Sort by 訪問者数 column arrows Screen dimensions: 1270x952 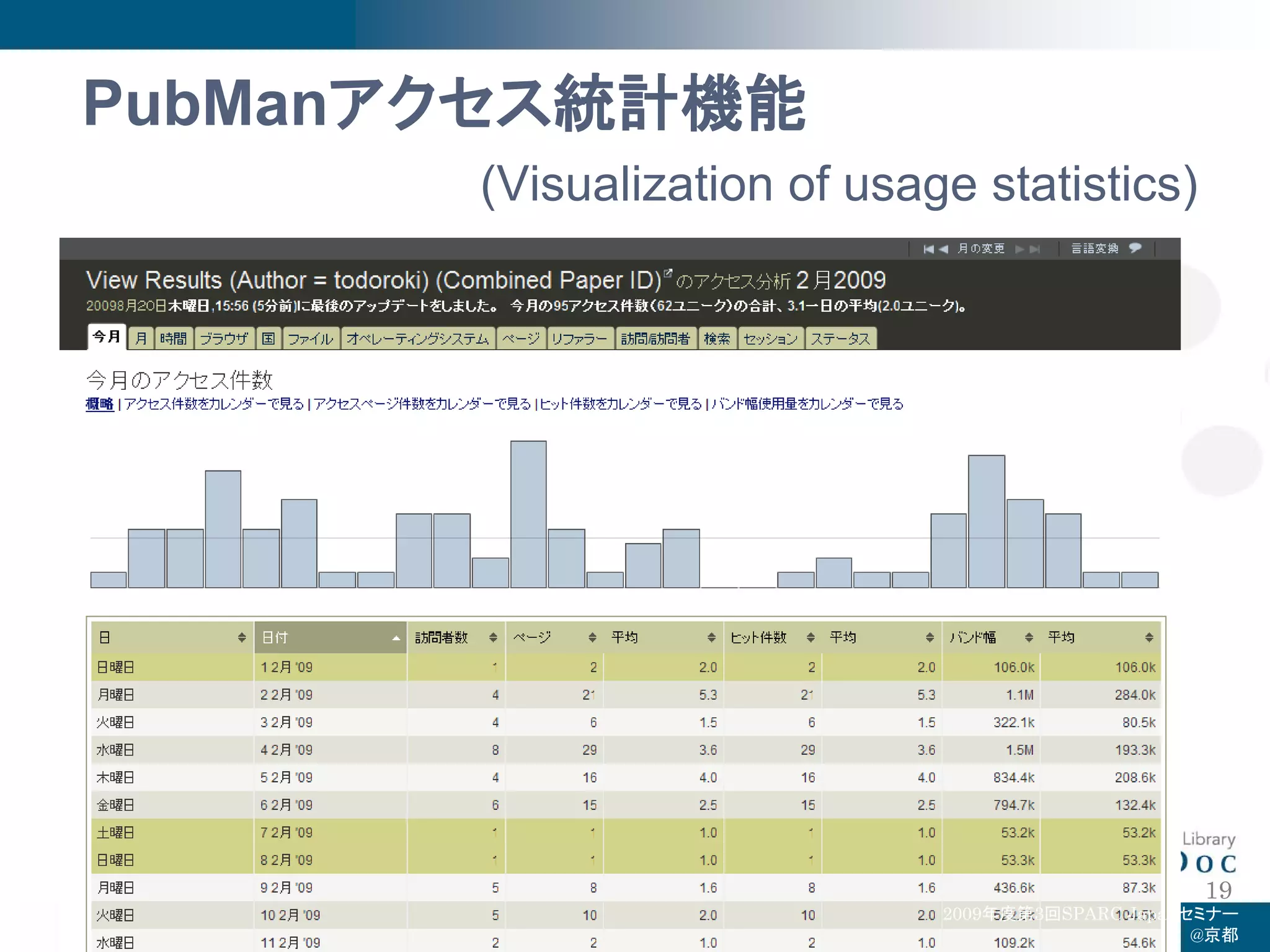tap(493, 637)
